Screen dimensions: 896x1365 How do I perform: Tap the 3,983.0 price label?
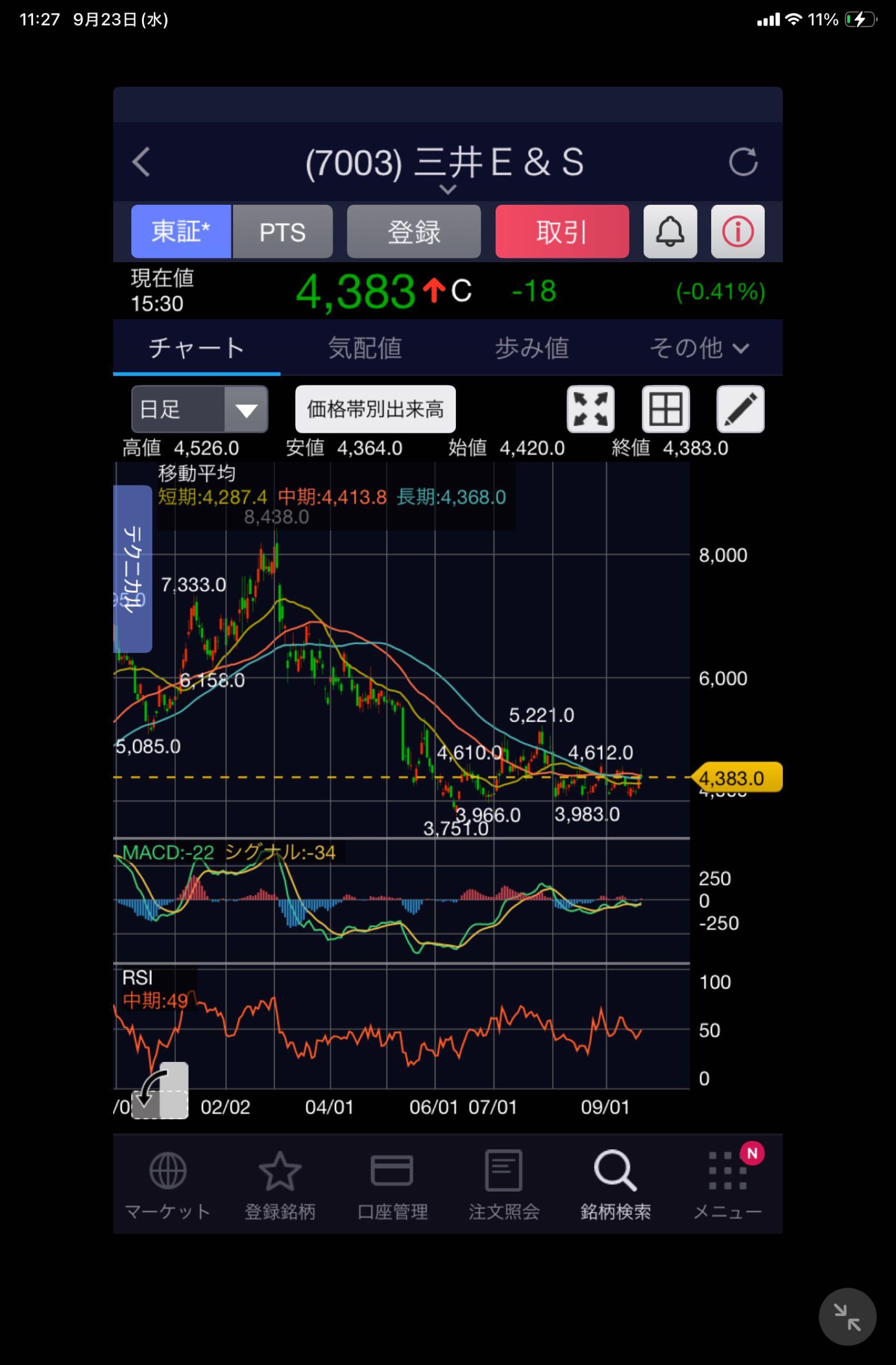(x=587, y=814)
